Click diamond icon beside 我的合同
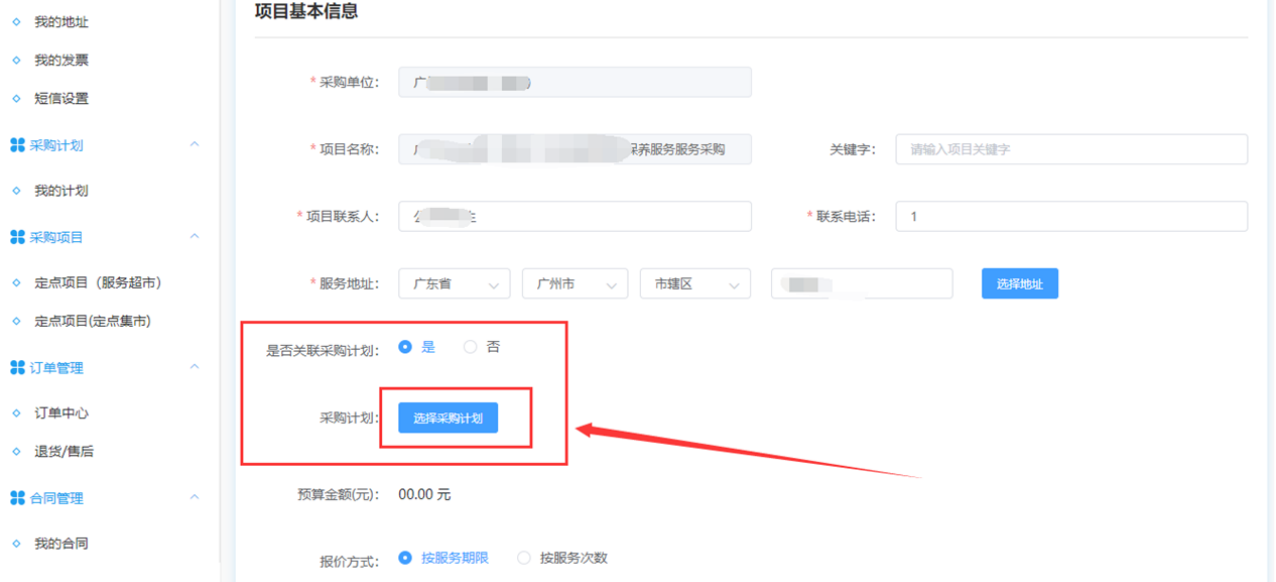 pos(16,544)
